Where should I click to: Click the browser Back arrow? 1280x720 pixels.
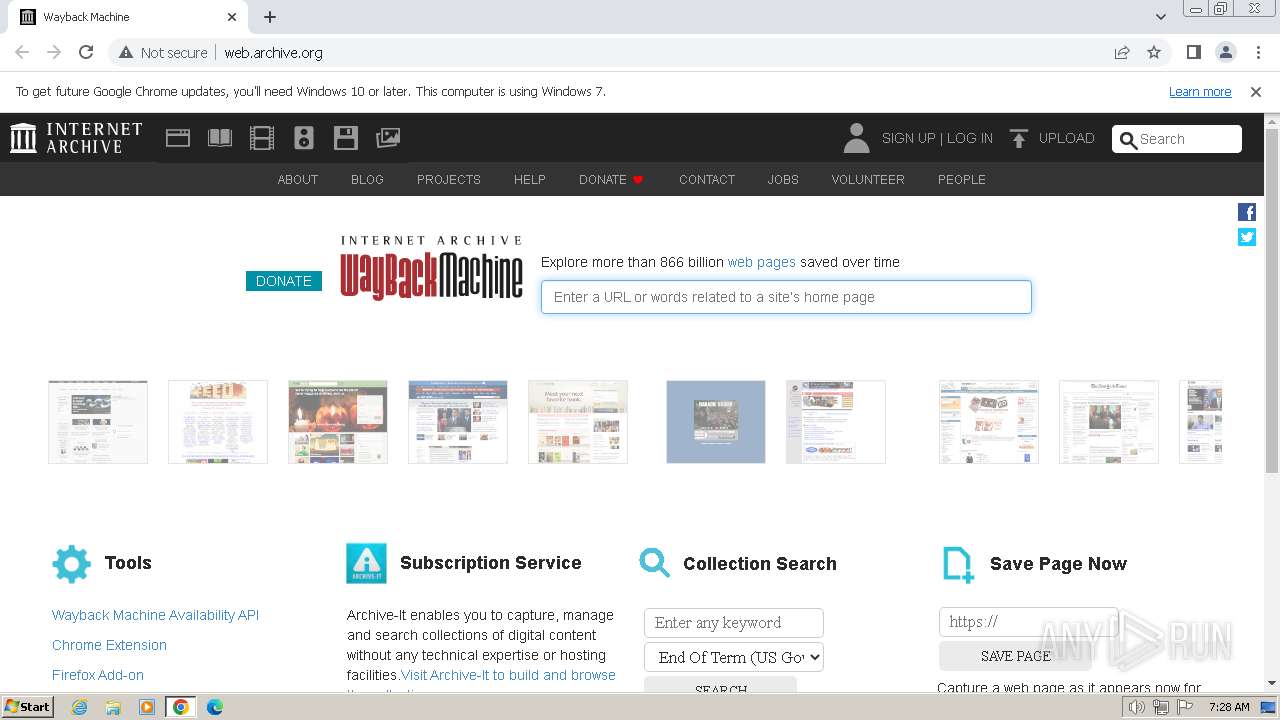pyautogui.click(x=22, y=52)
